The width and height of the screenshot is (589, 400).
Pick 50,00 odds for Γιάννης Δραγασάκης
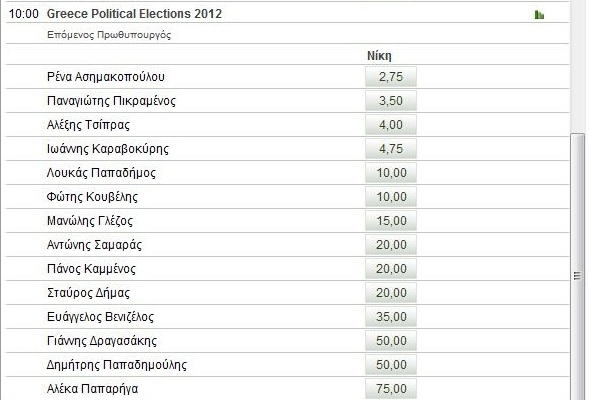pyautogui.click(x=391, y=341)
